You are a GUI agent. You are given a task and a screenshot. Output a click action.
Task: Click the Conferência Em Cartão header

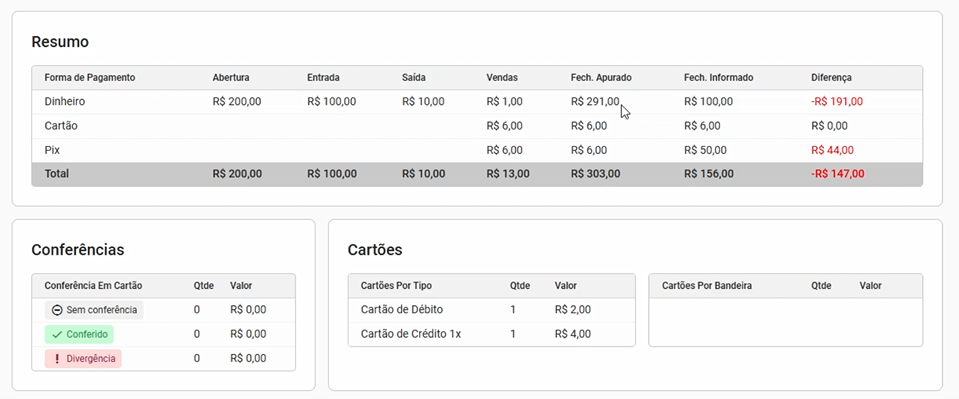93,286
